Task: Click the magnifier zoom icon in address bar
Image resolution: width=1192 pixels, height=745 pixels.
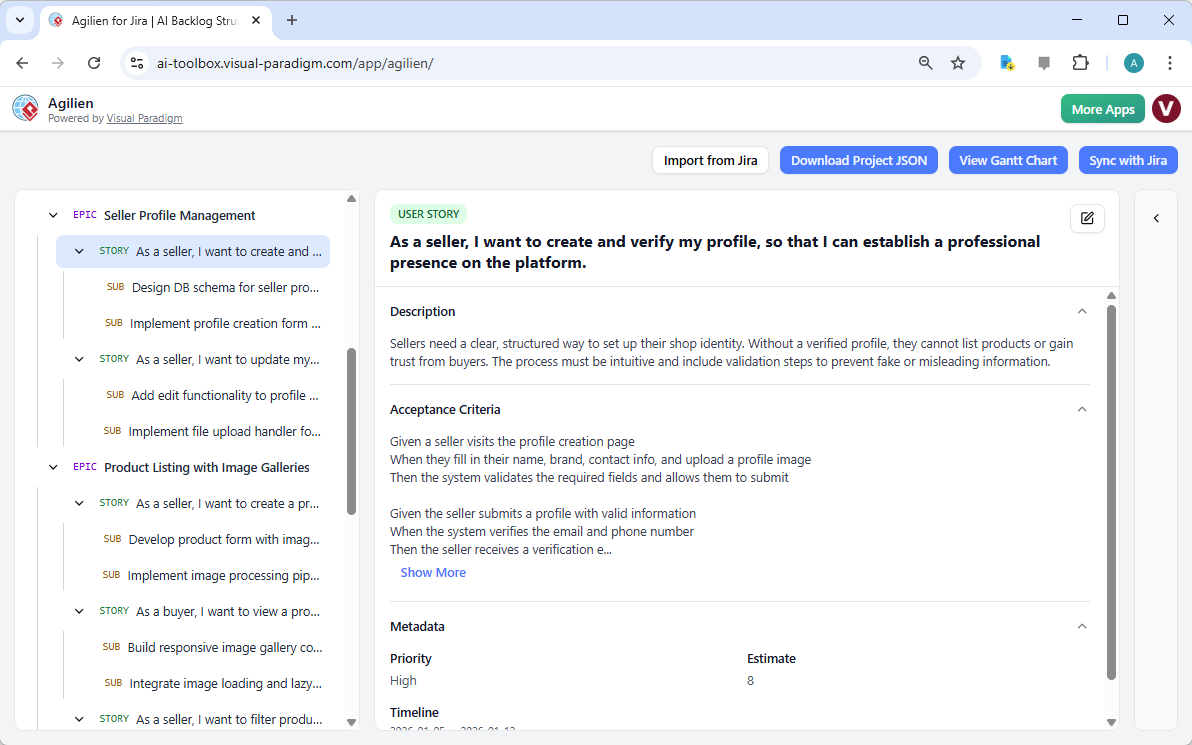Action: 925,62
